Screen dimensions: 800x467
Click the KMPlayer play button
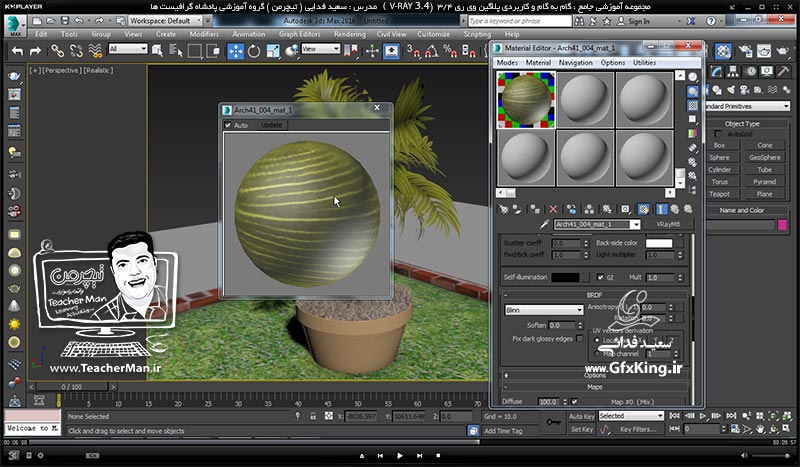pos(399,455)
